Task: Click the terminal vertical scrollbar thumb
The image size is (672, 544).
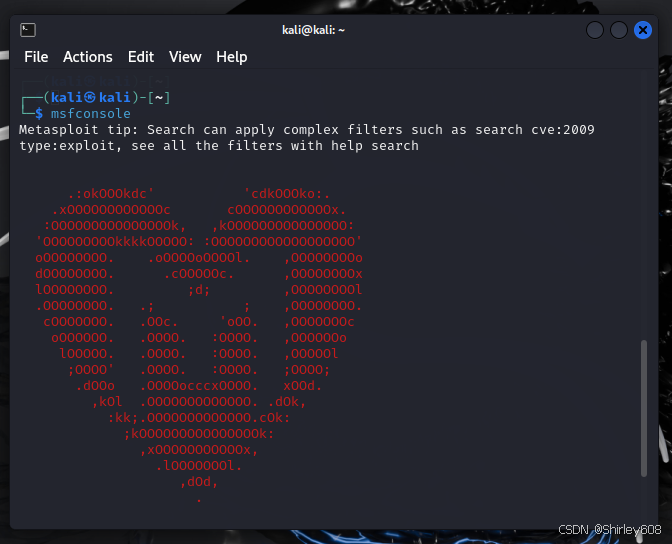Action: (x=643, y=408)
